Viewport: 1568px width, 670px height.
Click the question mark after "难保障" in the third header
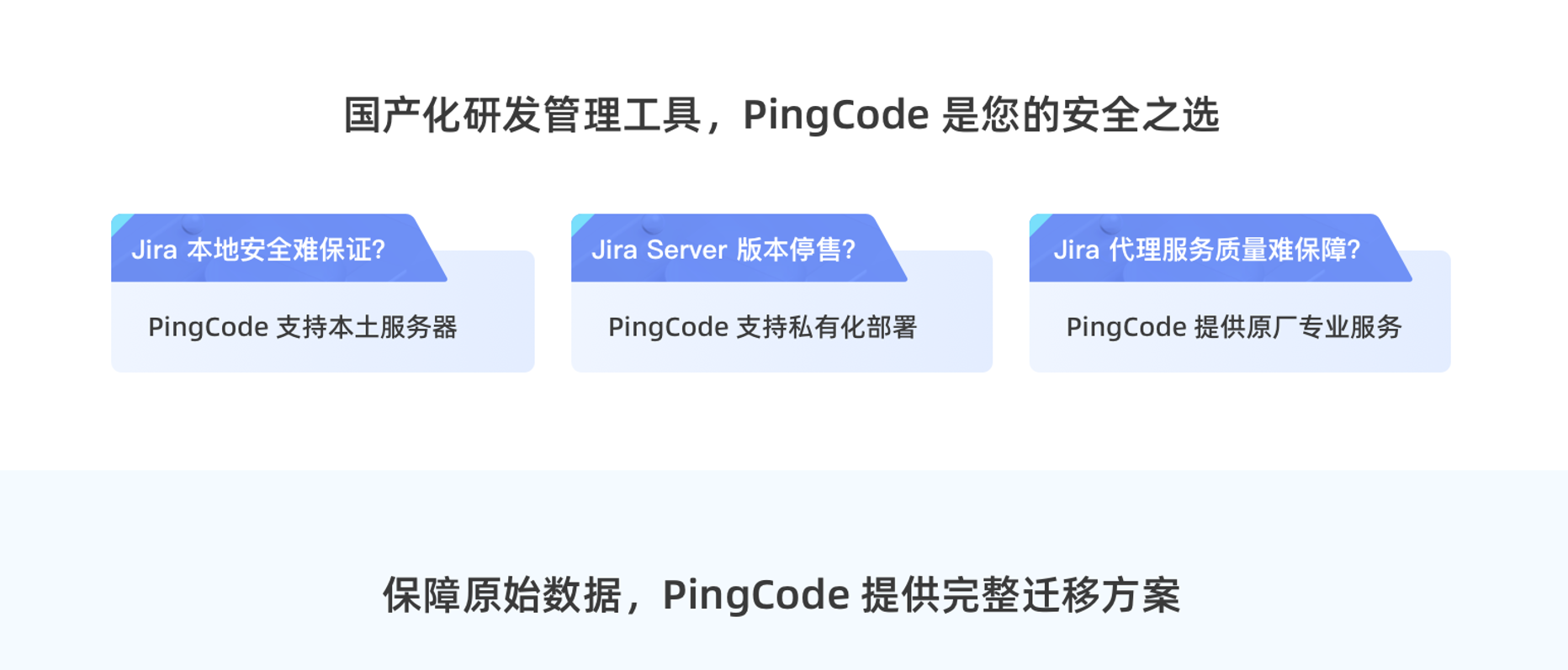(x=1353, y=250)
